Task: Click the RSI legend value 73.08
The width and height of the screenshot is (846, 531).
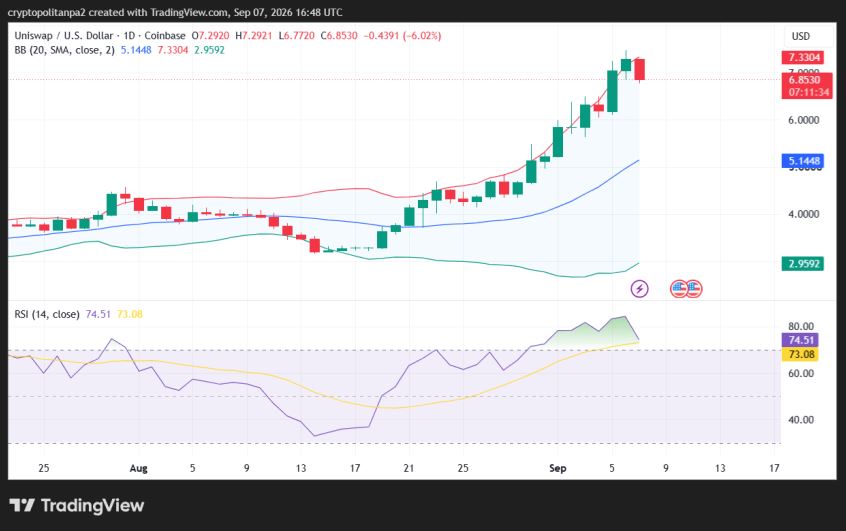Action: click(129, 314)
